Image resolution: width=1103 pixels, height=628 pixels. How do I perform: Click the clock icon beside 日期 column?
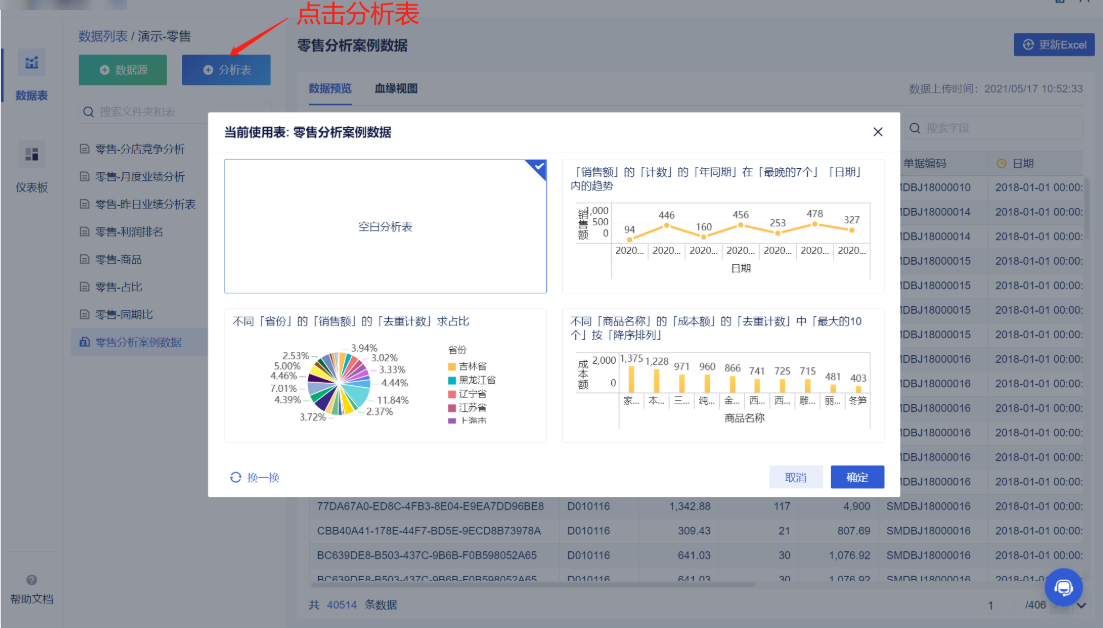[1002, 163]
